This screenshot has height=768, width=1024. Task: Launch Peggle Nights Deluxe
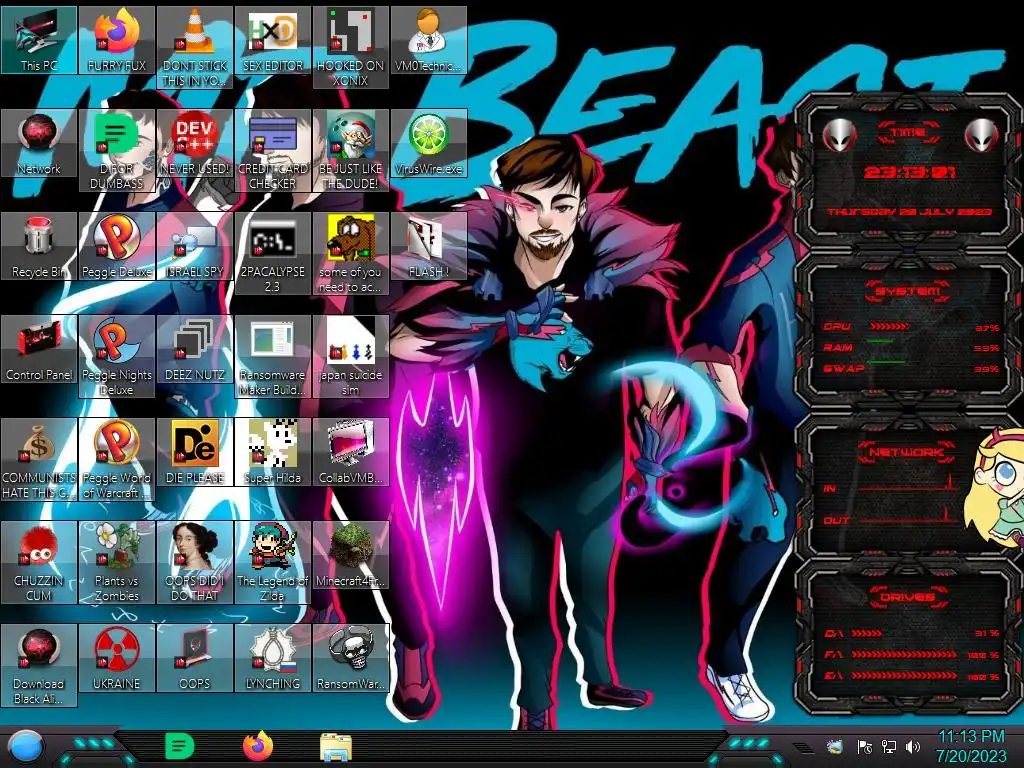point(117,357)
